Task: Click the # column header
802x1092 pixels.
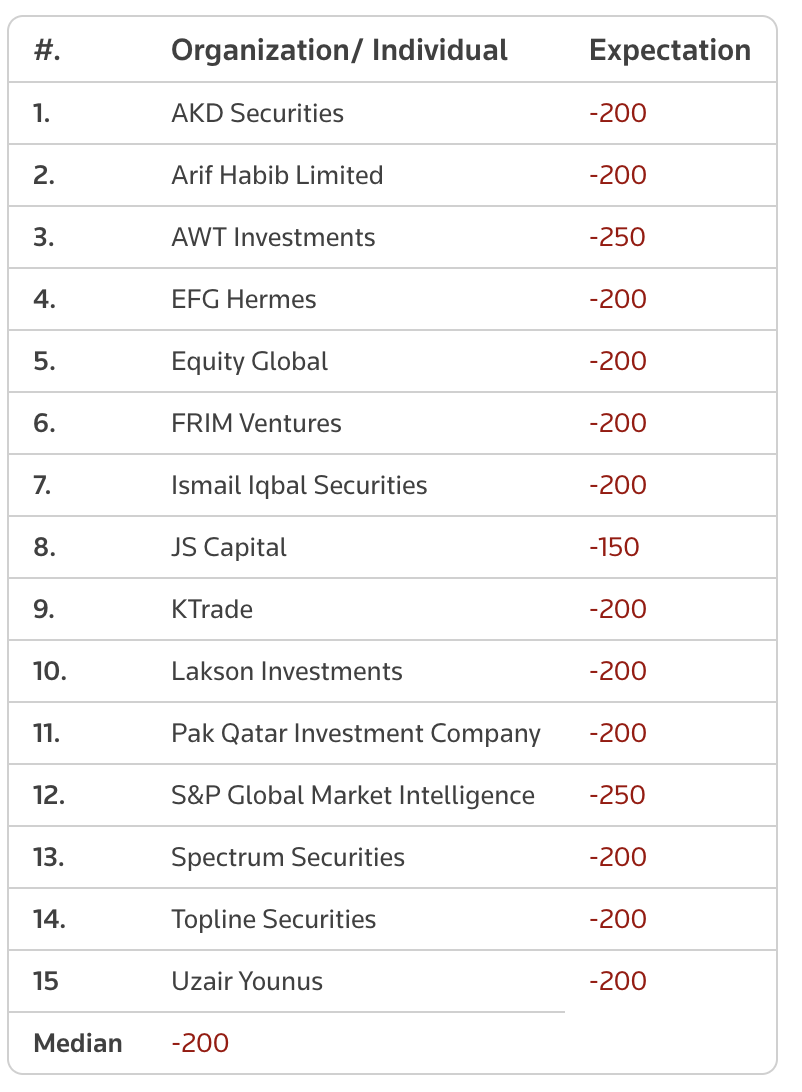Action: tap(47, 51)
